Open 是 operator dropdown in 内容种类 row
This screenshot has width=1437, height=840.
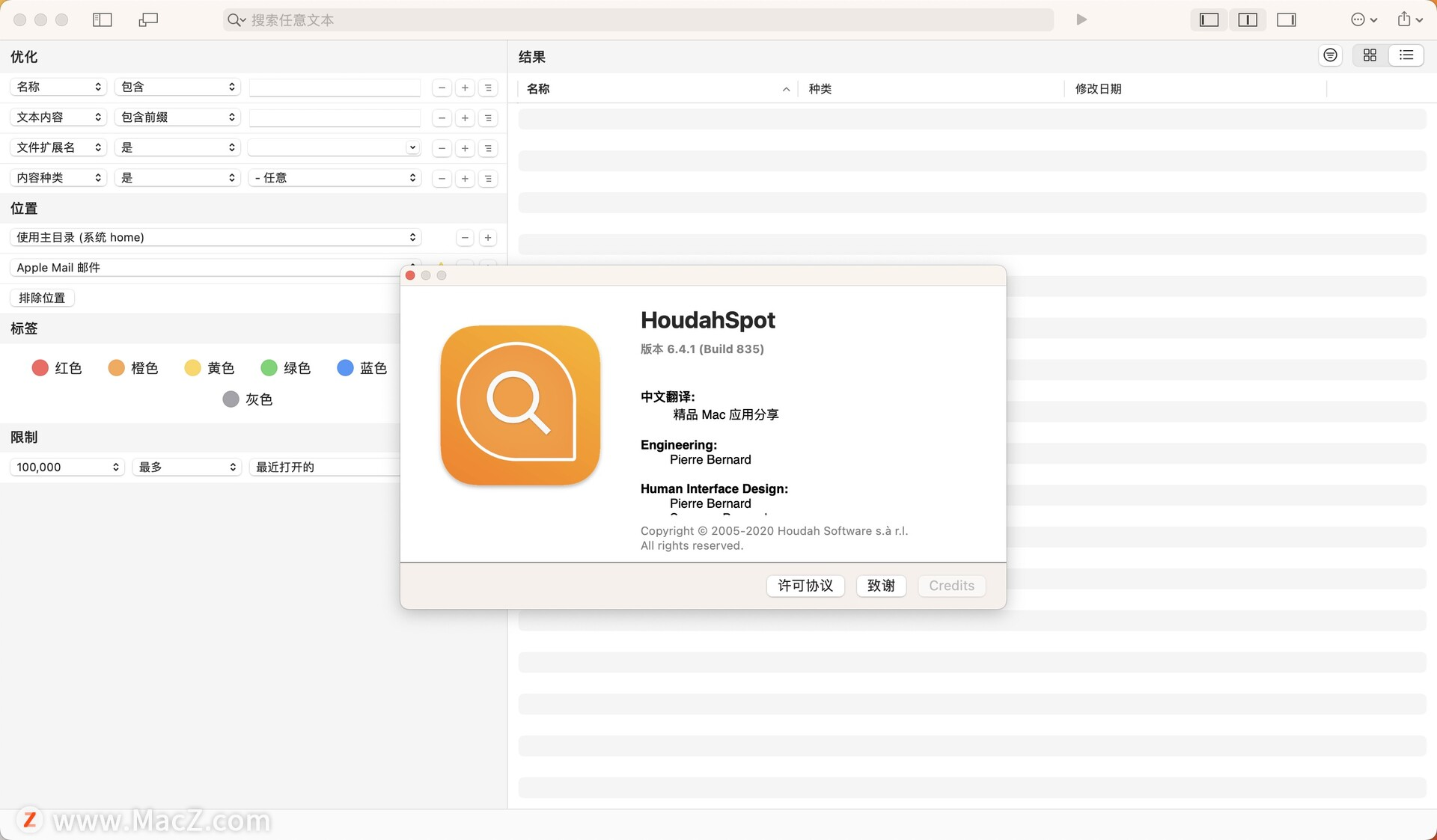(177, 178)
